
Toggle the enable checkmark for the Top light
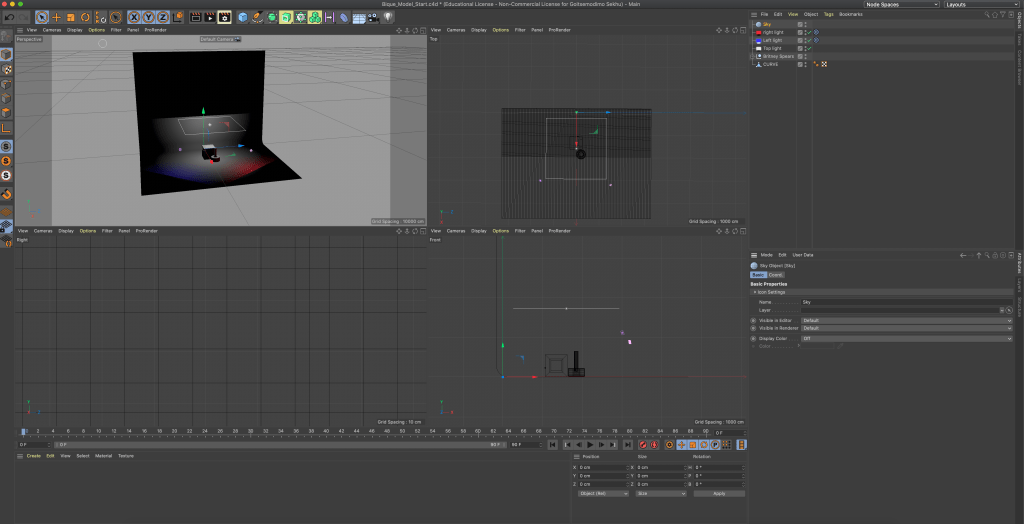[x=808, y=48]
